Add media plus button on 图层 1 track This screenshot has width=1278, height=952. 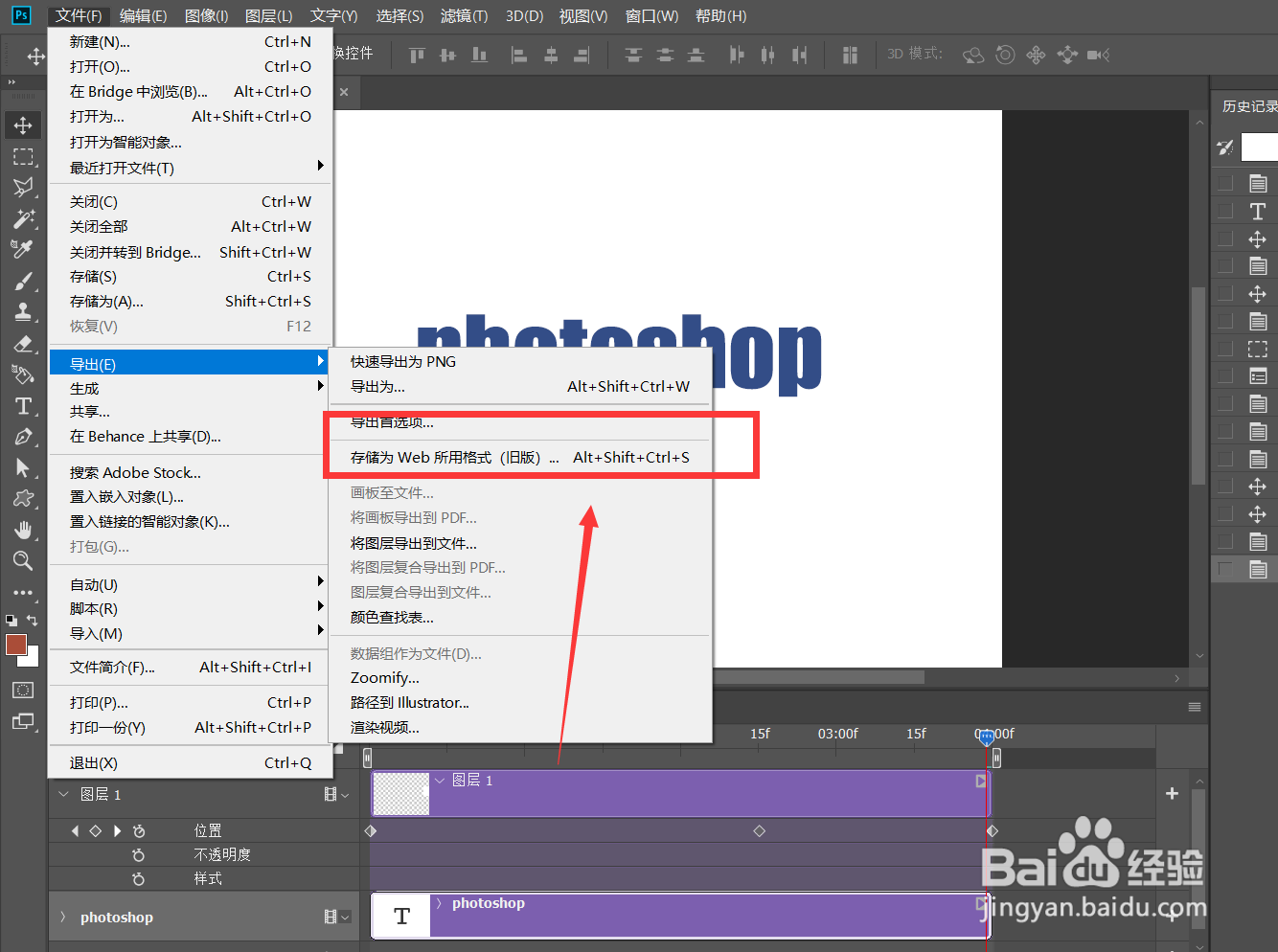[x=1172, y=794]
